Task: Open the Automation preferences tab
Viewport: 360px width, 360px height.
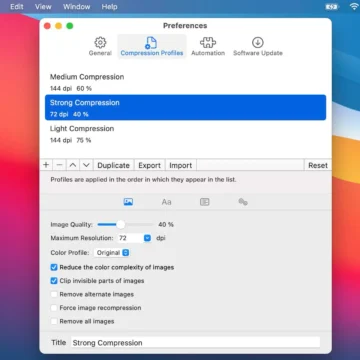Action: click(x=208, y=47)
